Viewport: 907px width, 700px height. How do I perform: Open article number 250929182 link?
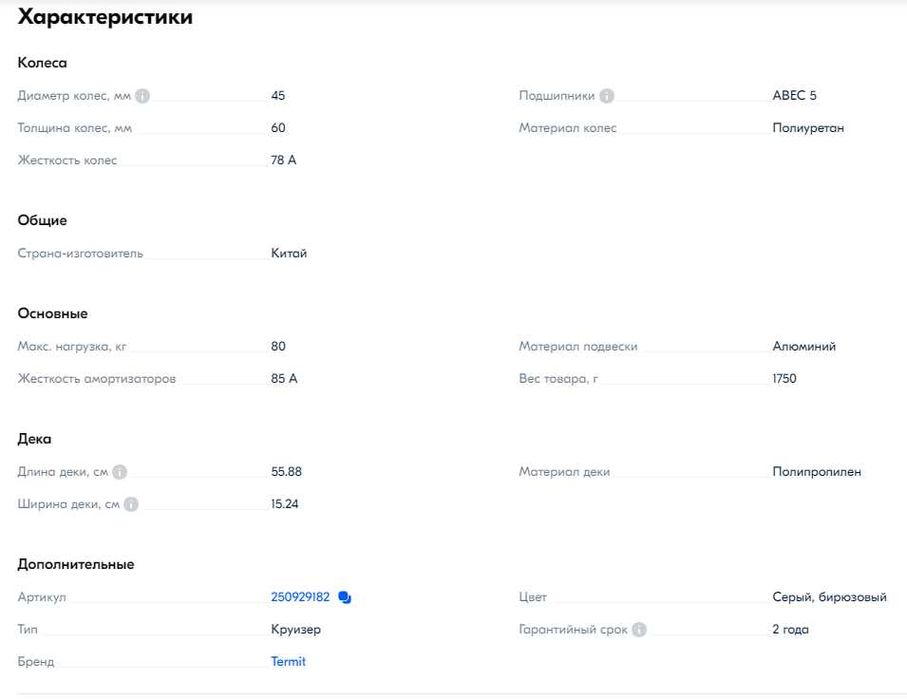pyautogui.click(x=300, y=597)
